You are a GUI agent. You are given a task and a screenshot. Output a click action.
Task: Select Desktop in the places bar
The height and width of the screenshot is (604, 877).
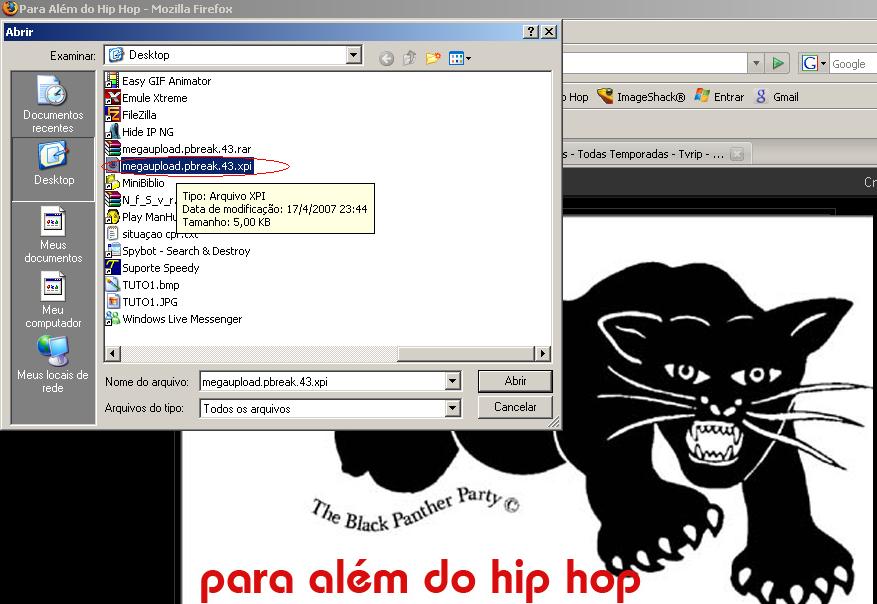tap(53, 169)
